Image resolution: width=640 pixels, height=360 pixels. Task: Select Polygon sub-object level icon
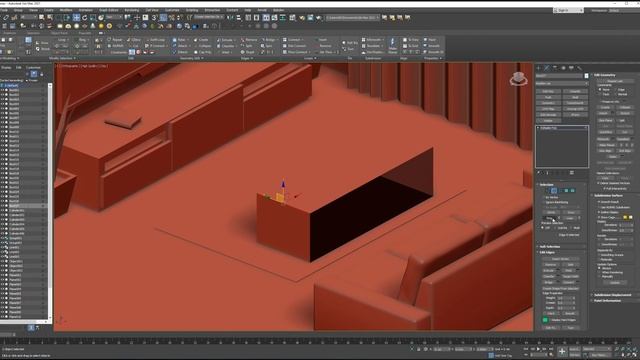[x=566, y=190]
